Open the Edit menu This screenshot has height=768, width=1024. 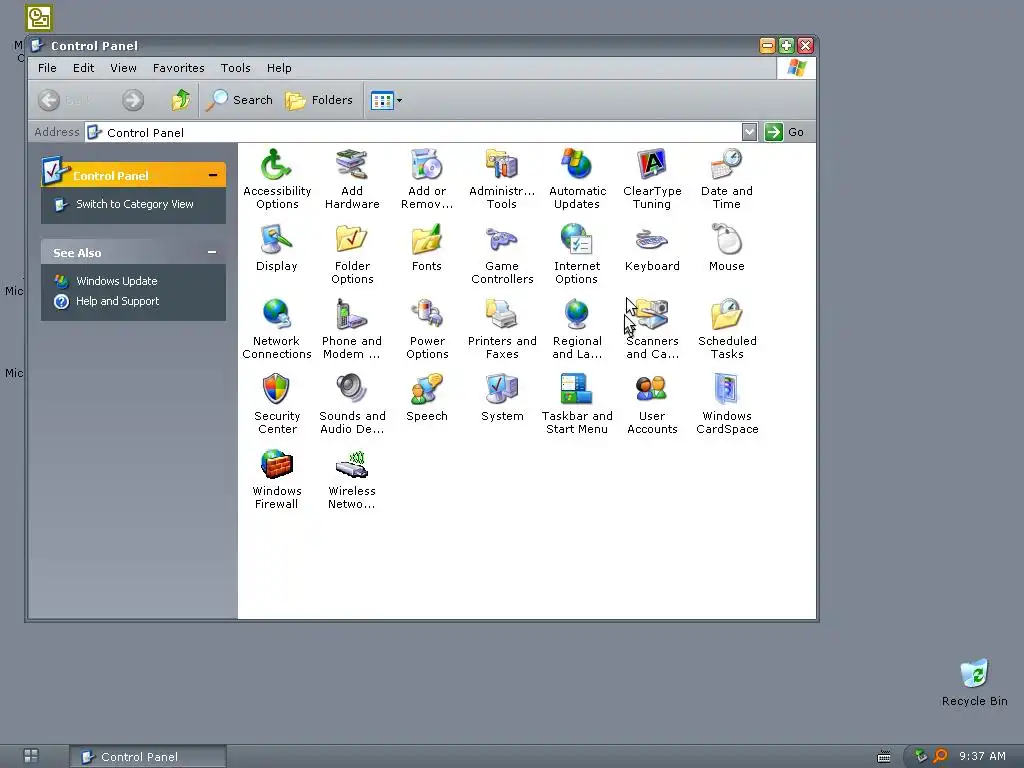(x=84, y=68)
